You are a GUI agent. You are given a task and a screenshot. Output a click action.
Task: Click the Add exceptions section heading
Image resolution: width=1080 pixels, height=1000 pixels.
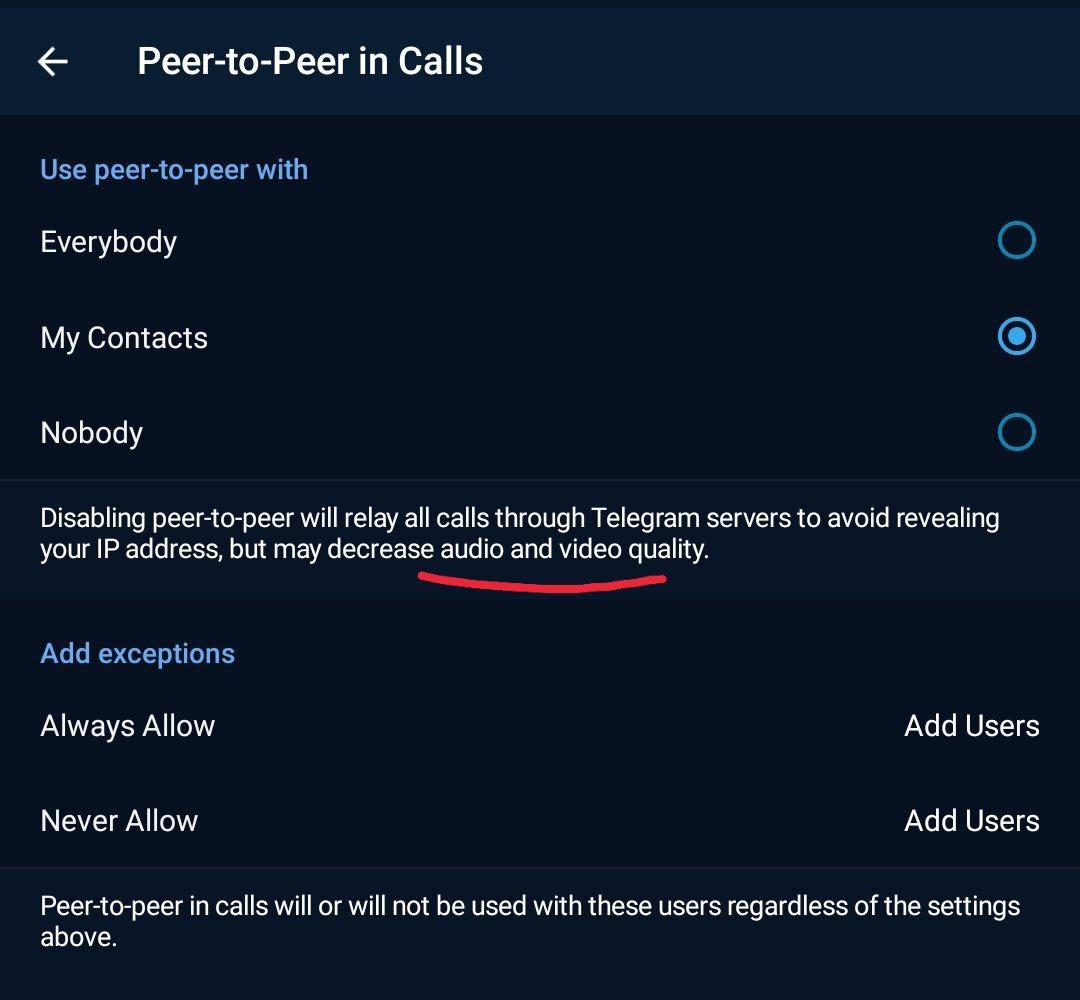tap(138, 654)
